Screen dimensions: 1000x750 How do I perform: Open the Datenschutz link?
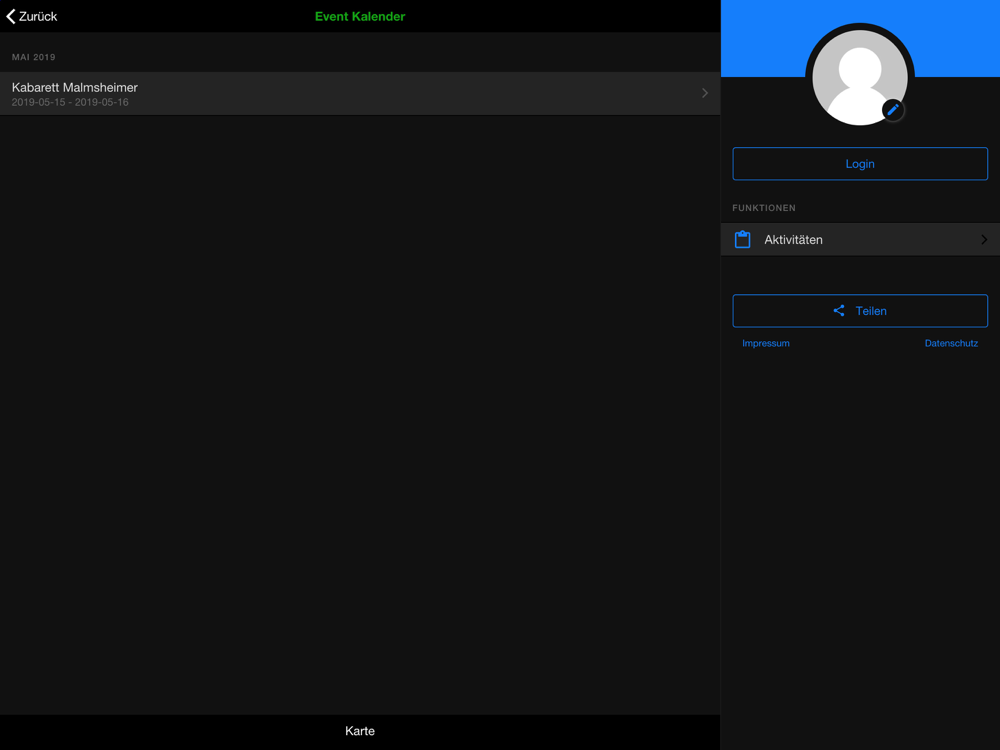(951, 343)
